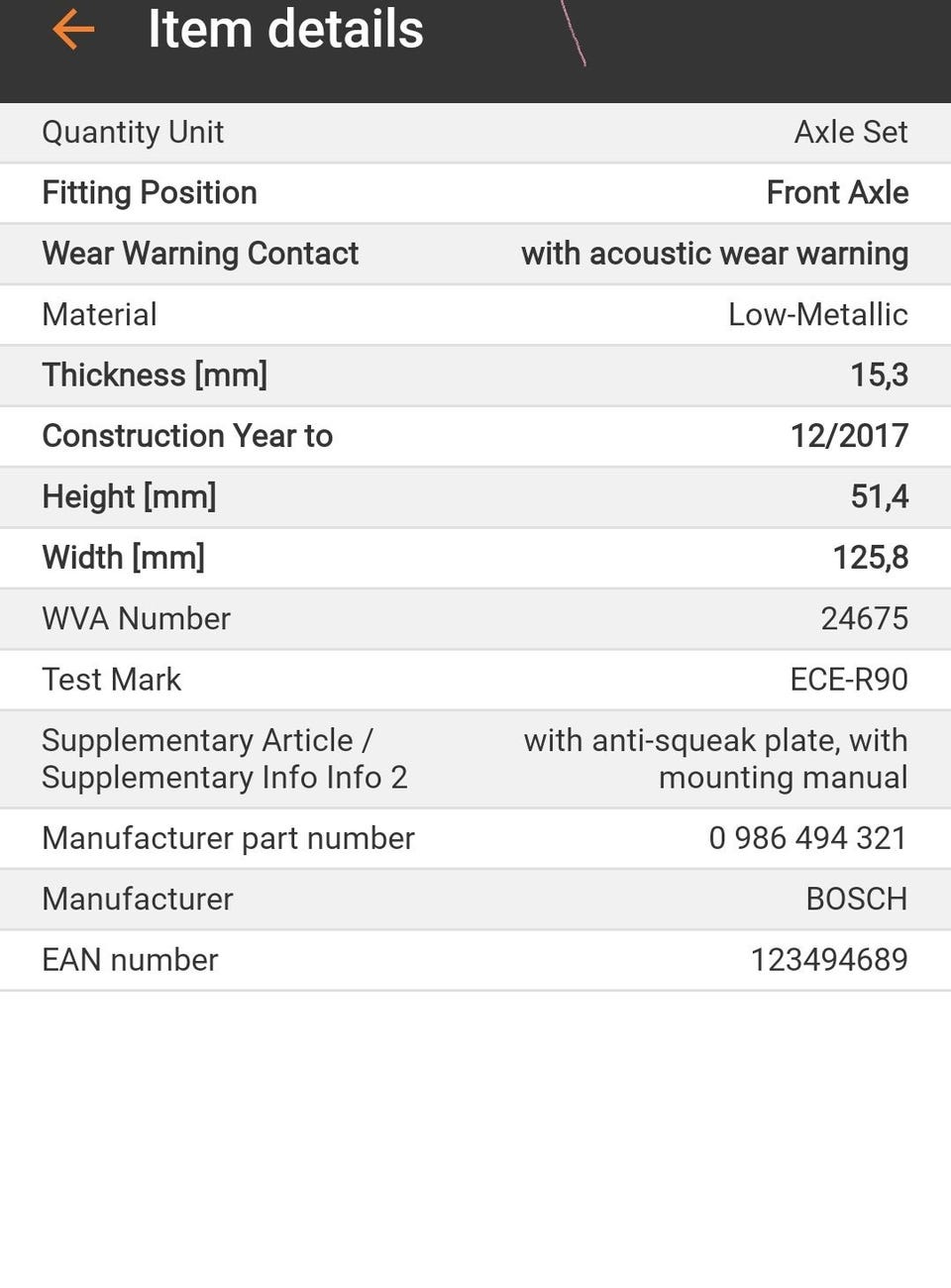Tap the 12/2017 construction year value
Viewport: 951px width, 1288px height.
849,436
